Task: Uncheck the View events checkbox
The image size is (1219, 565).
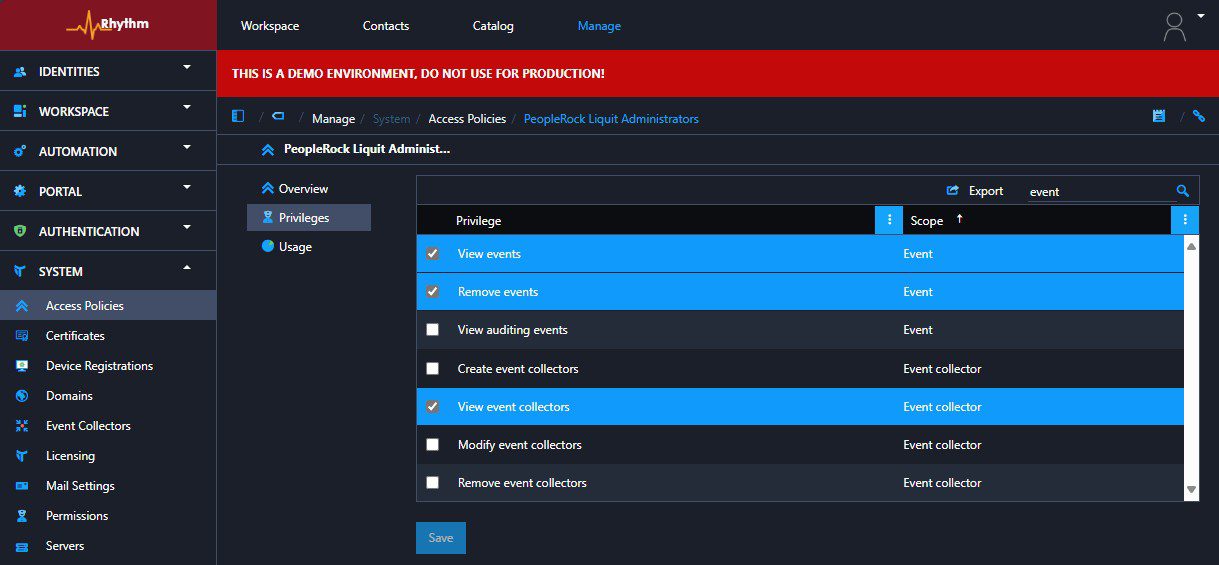Action: point(432,254)
